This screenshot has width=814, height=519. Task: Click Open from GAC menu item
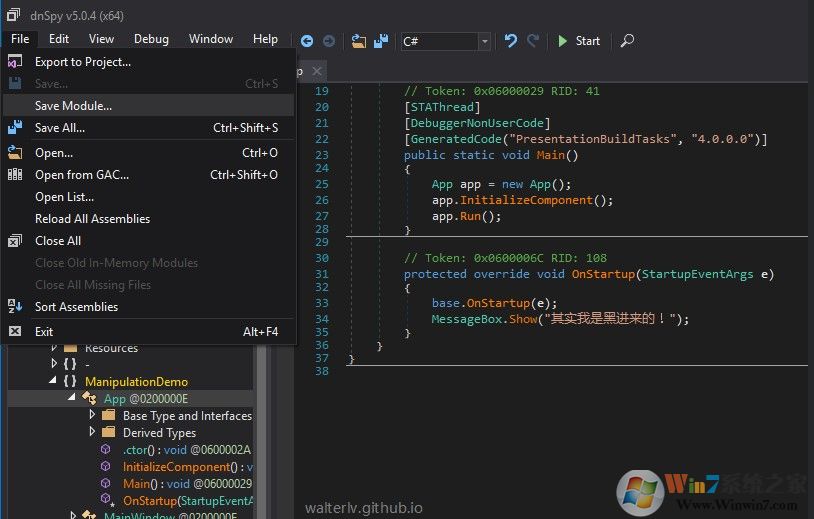point(82,175)
